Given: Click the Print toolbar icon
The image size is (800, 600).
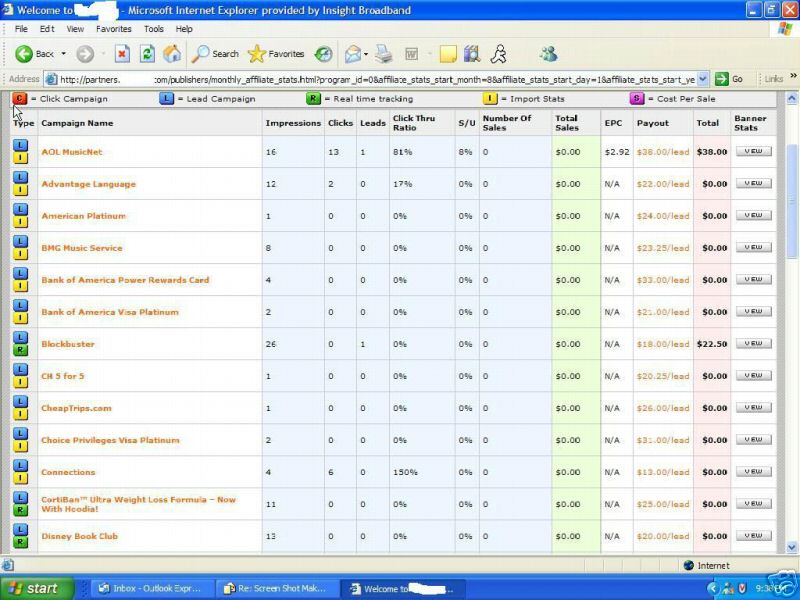Looking at the screenshot, I should (x=384, y=54).
